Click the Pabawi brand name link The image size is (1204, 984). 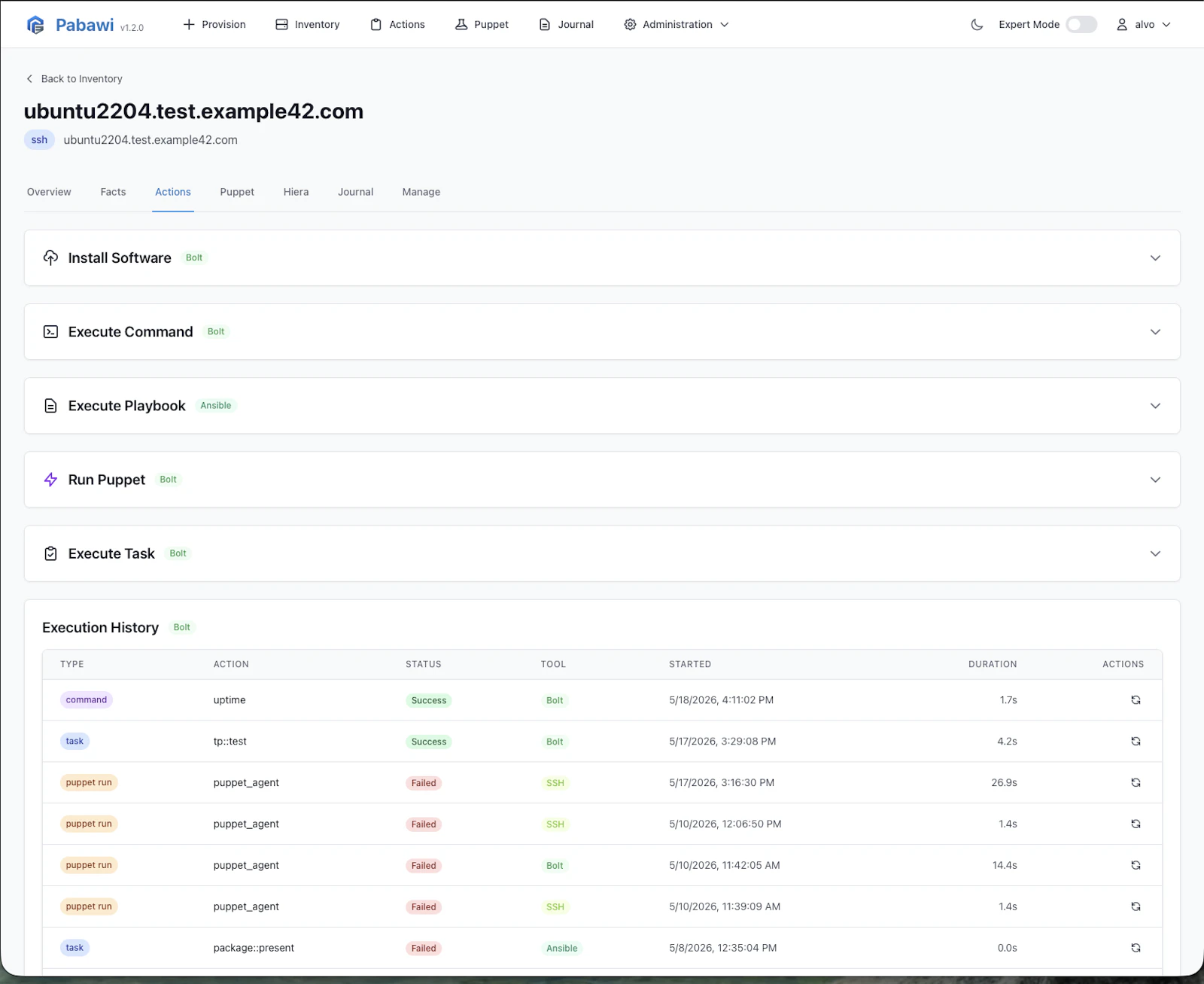click(85, 25)
